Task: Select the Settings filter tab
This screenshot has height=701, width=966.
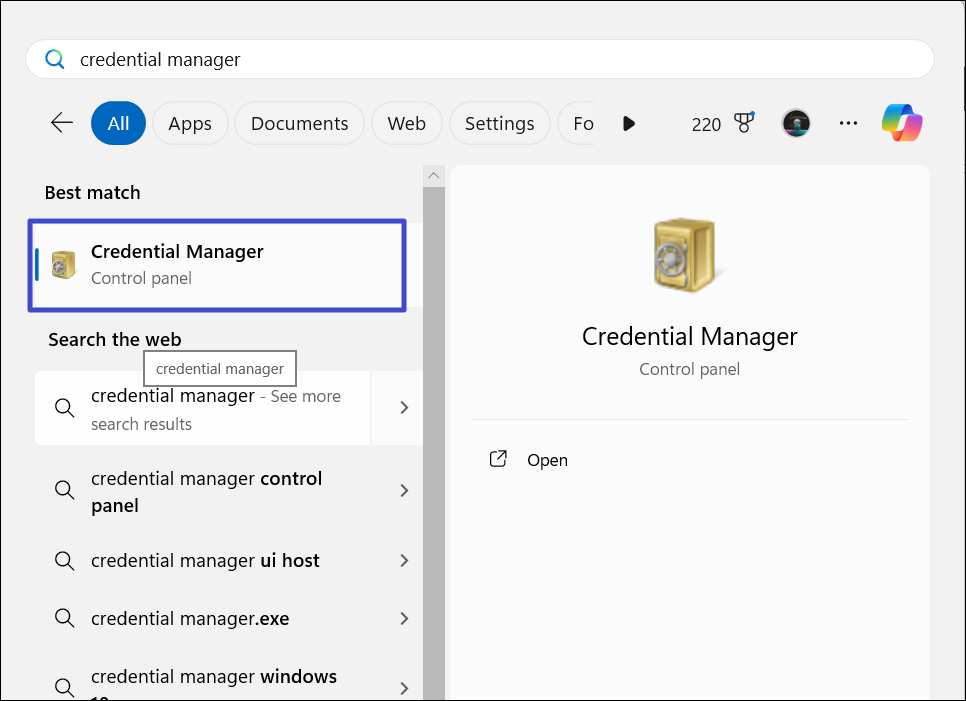Action: [x=499, y=123]
